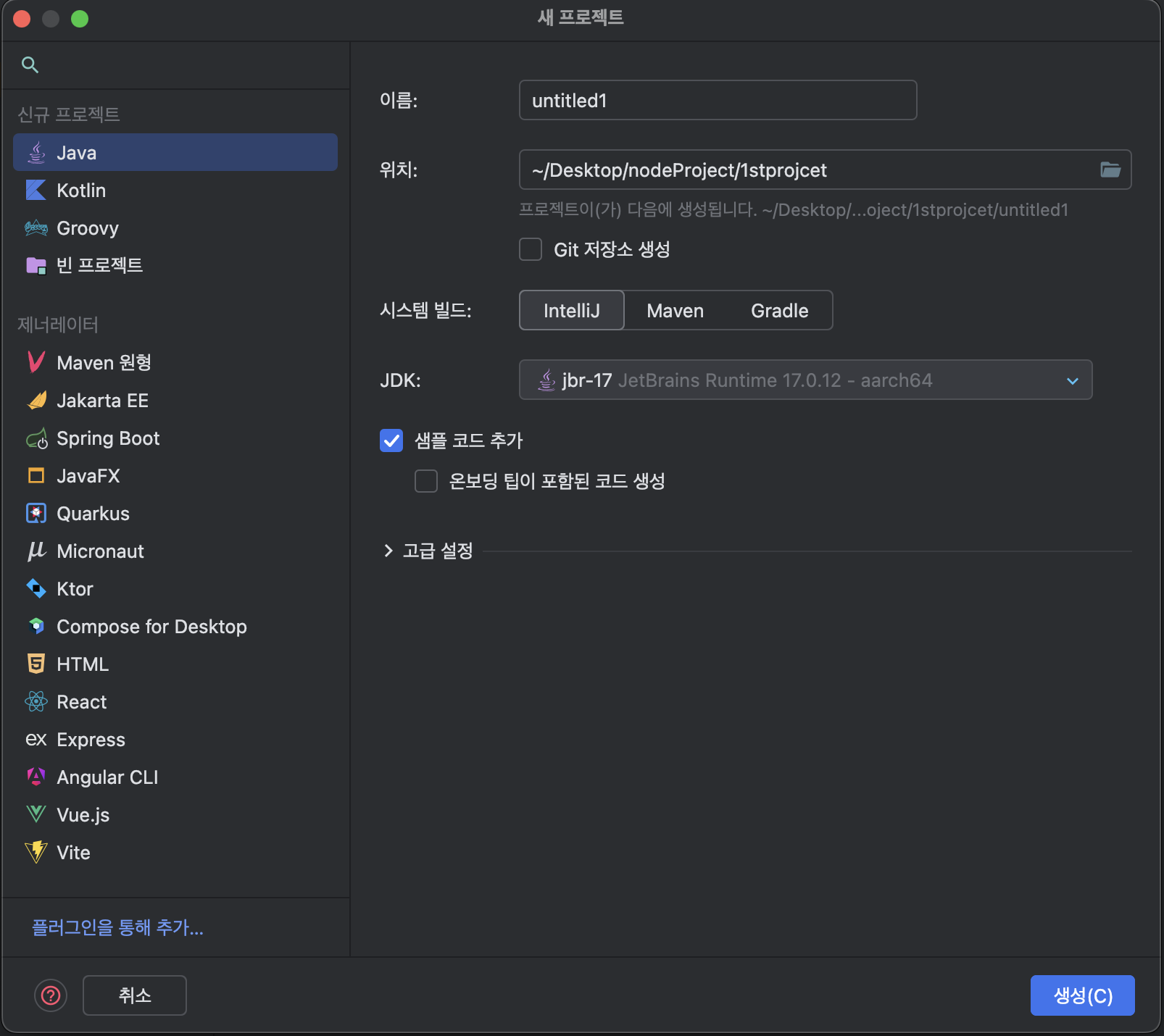Select the Quarkus generator label
This screenshot has height=1036, width=1164.
point(93,514)
